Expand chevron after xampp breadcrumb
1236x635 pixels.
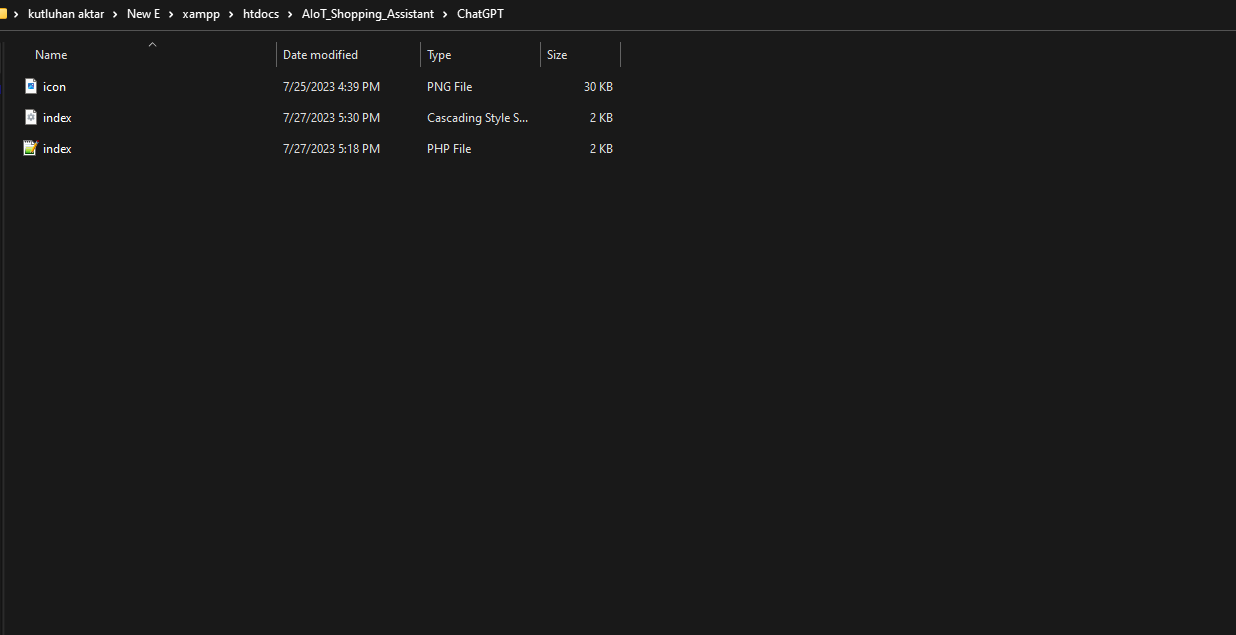click(232, 14)
